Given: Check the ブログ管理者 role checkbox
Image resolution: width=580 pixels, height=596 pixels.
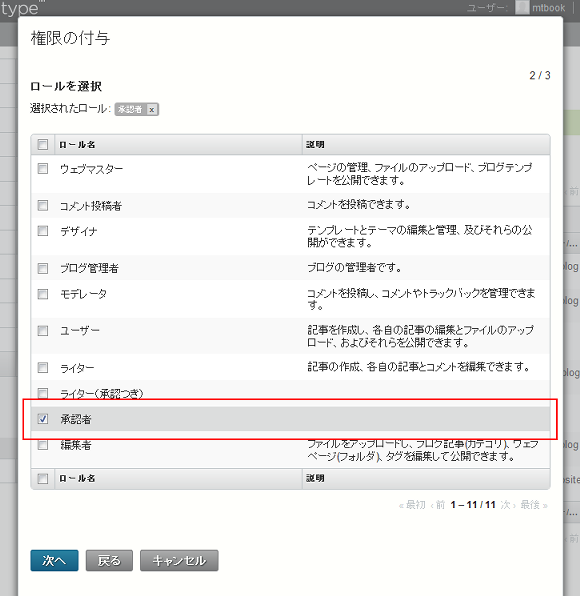Looking at the screenshot, I should click(43, 268).
